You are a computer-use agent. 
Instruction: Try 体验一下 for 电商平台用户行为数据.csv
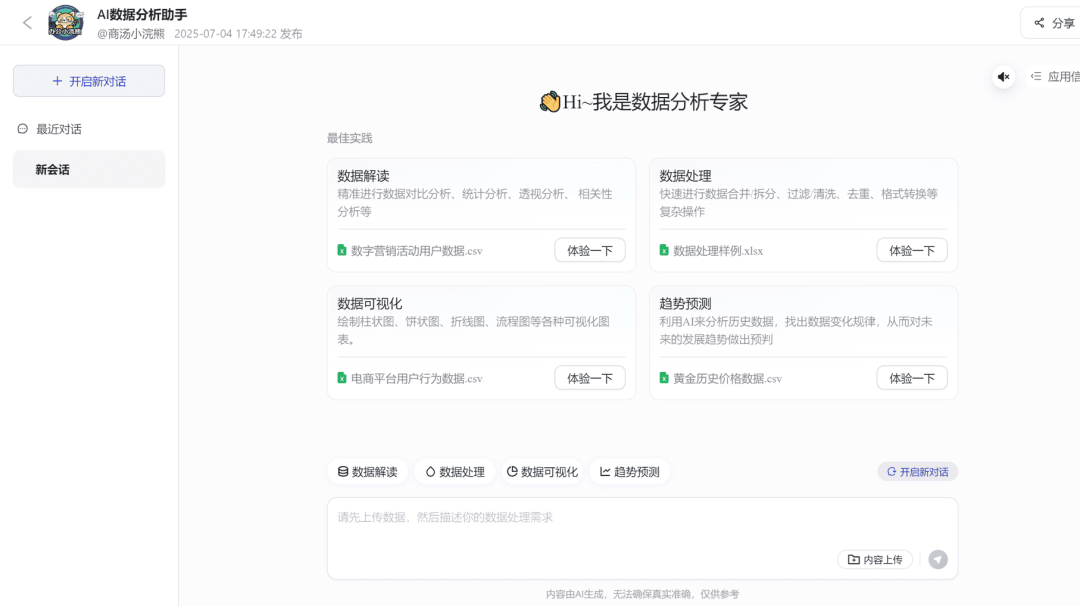[590, 378]
